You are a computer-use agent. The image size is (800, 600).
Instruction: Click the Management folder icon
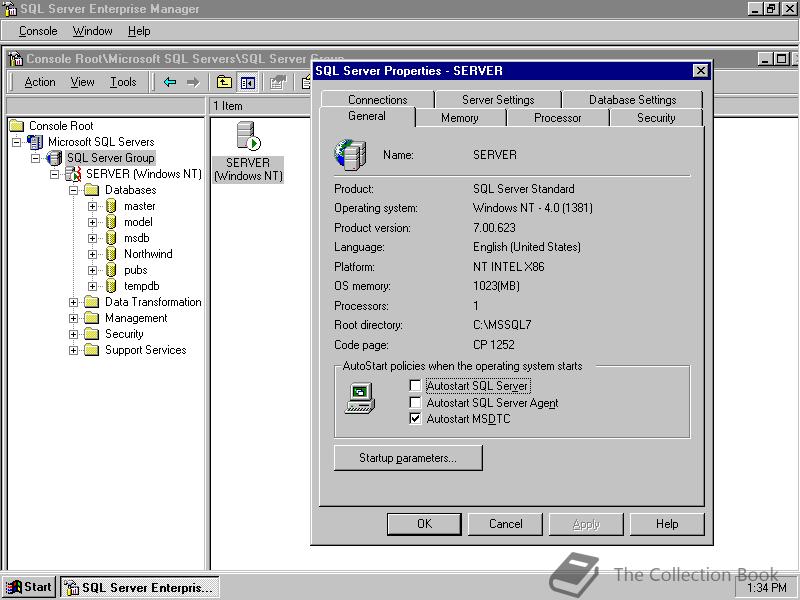tap(92, 318)
